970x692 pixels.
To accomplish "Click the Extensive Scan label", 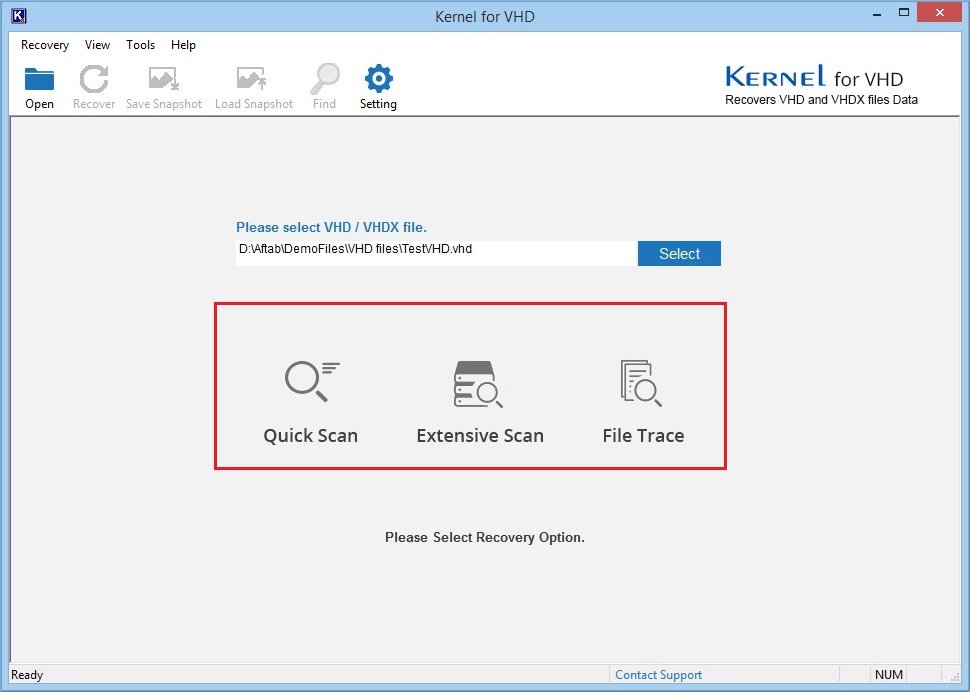I will click(480, 436).
